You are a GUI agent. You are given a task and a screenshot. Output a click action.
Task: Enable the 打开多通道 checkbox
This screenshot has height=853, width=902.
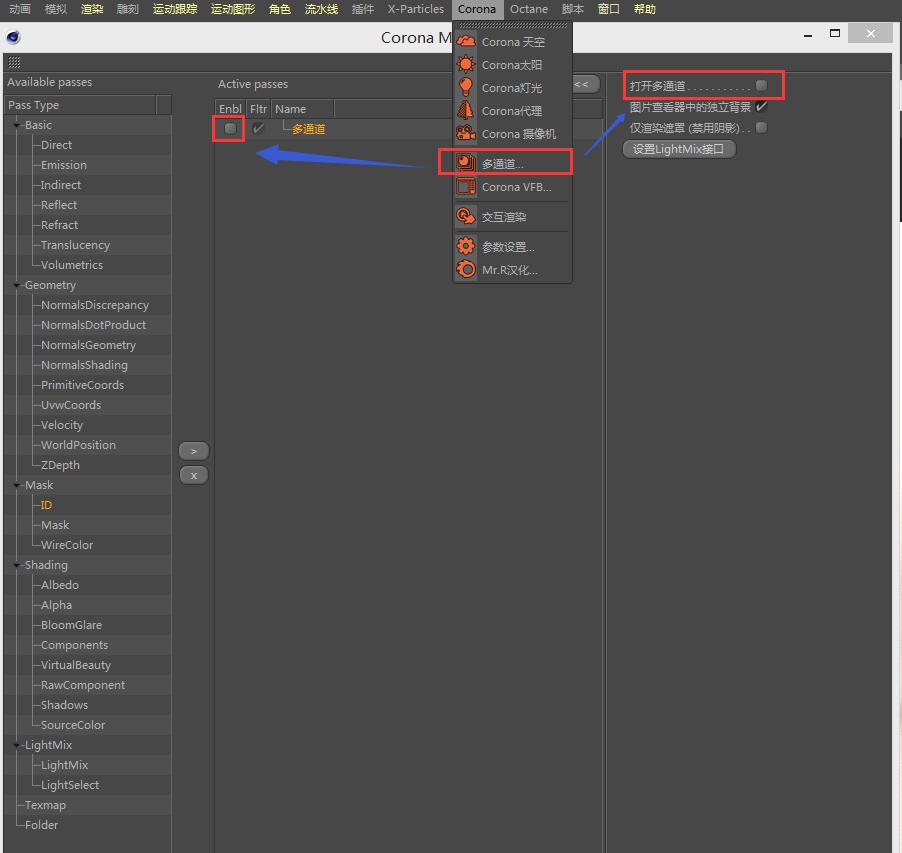[761, 86]
